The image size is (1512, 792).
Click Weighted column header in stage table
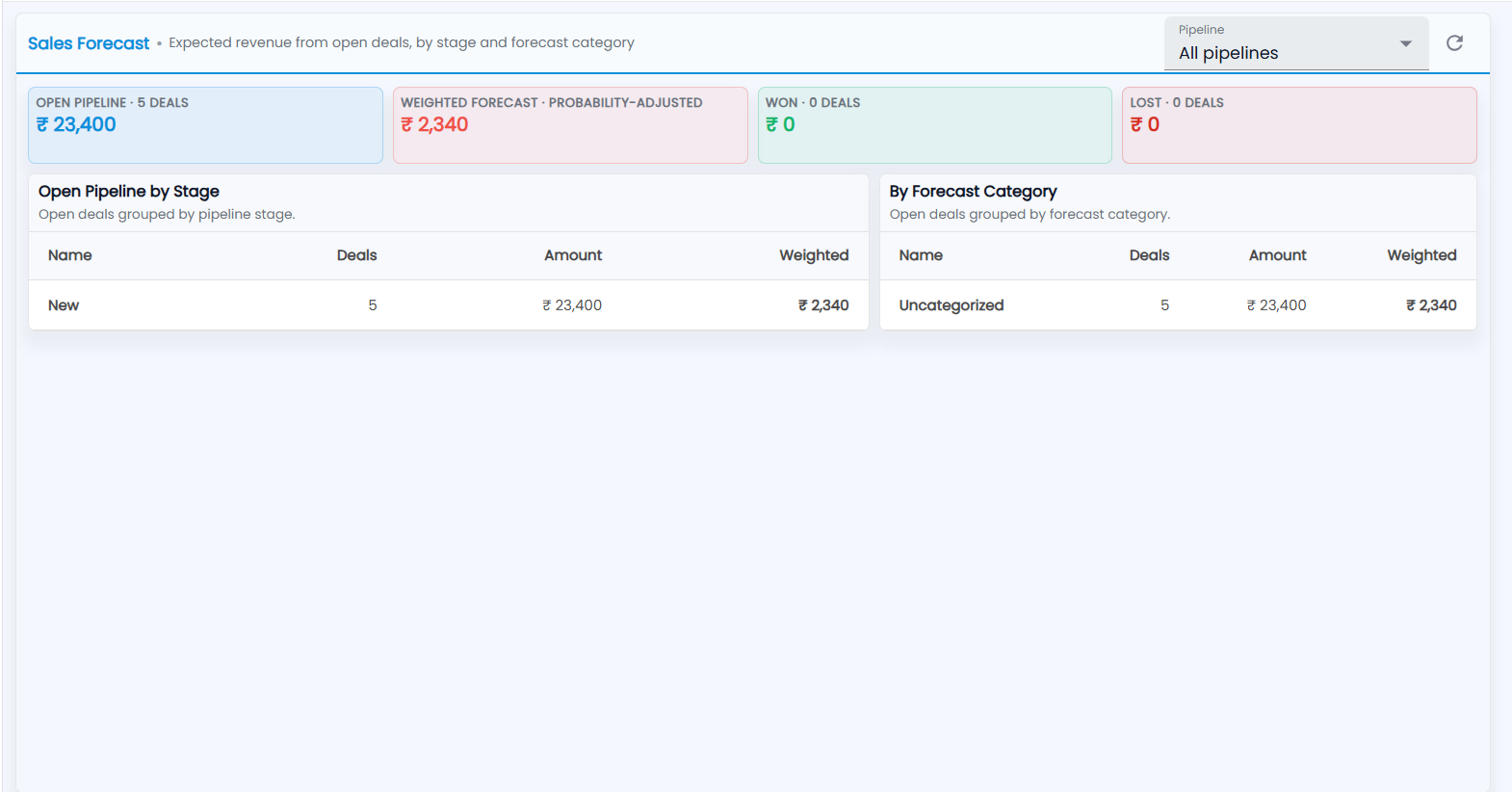pos(814,255)
